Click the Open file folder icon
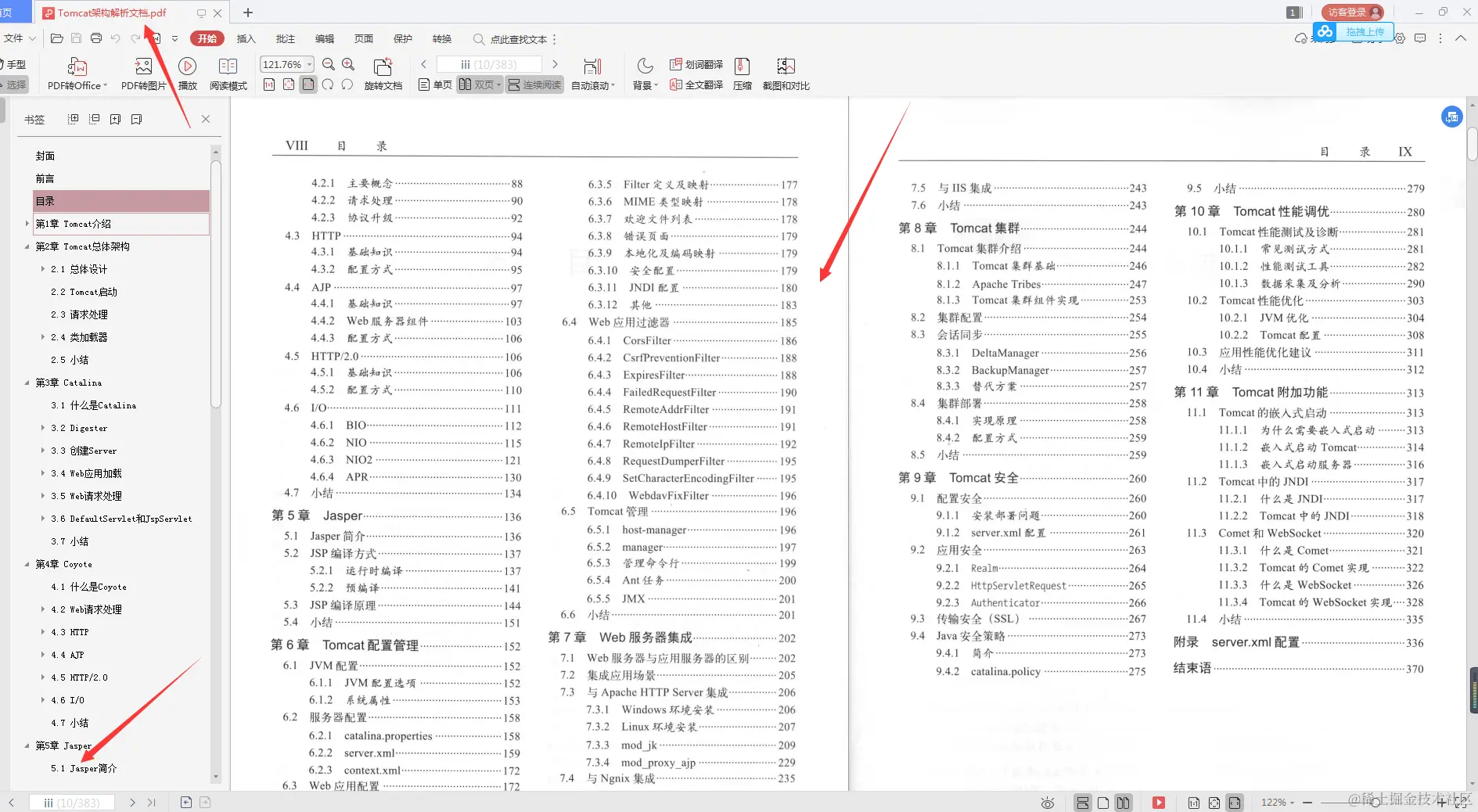Screen dimensions: 1478x812 click(x=56, y=38)
